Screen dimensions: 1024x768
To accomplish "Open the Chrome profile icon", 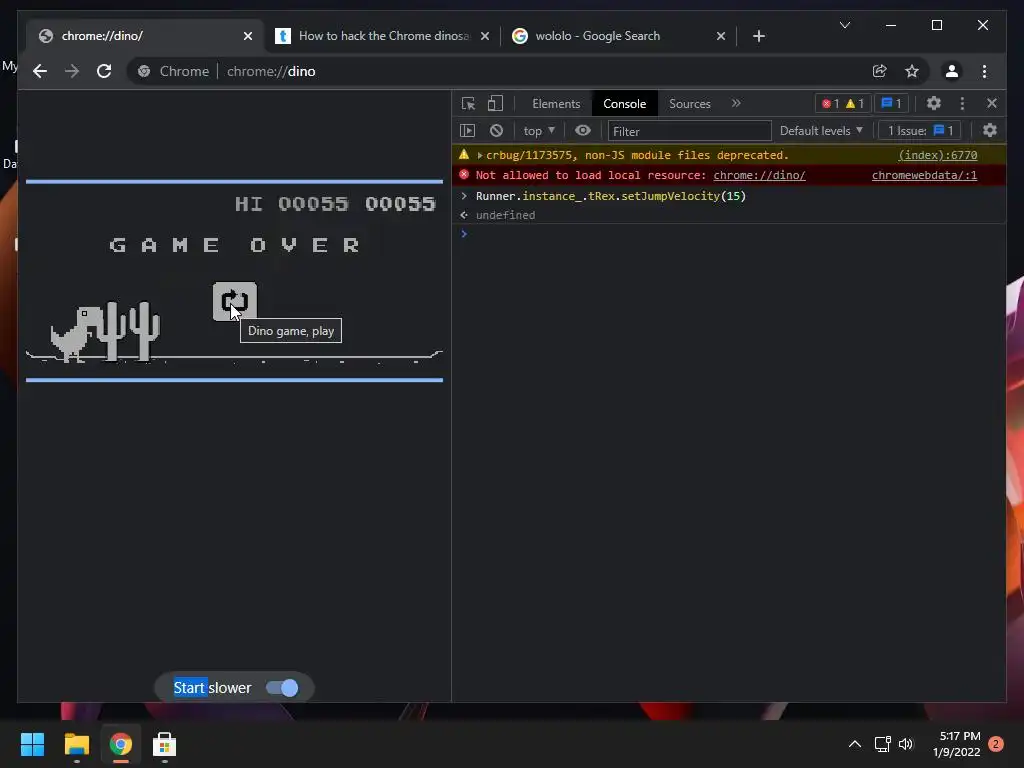I will click(x=952, y=71).
